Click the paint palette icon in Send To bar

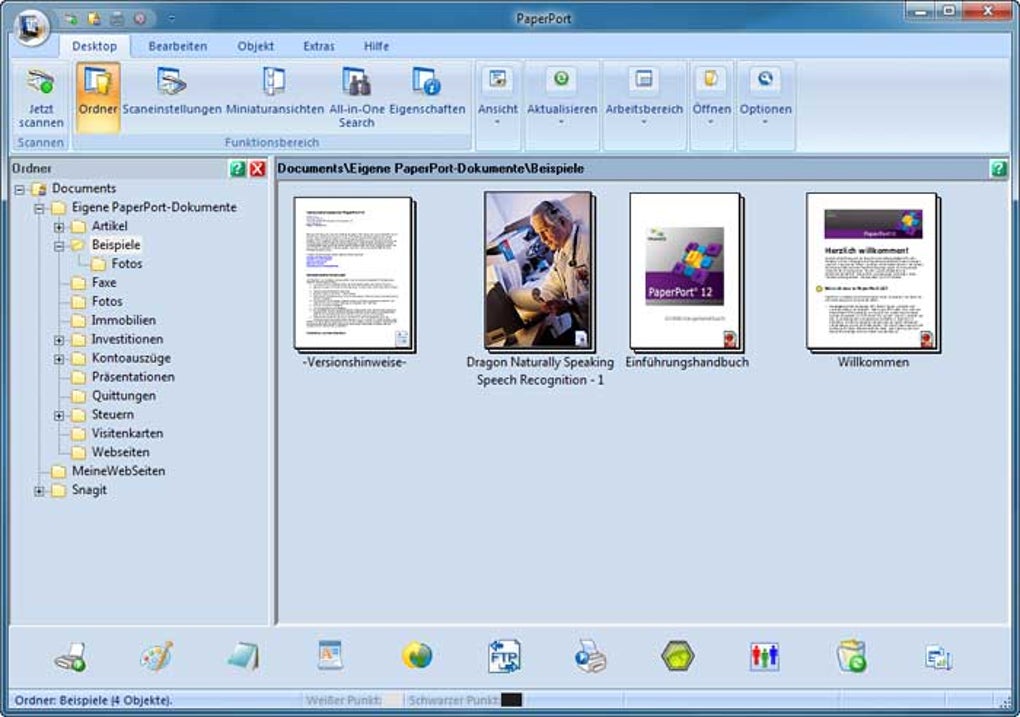coord(157,656)
